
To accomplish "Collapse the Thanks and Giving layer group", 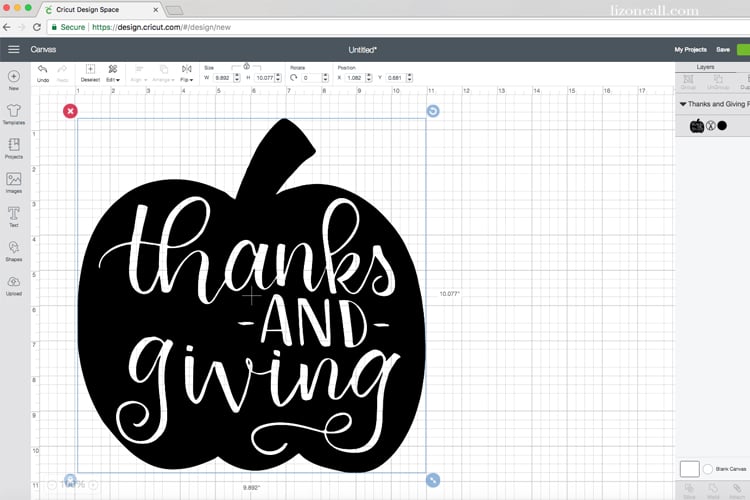I will click(x=683, y=104).
